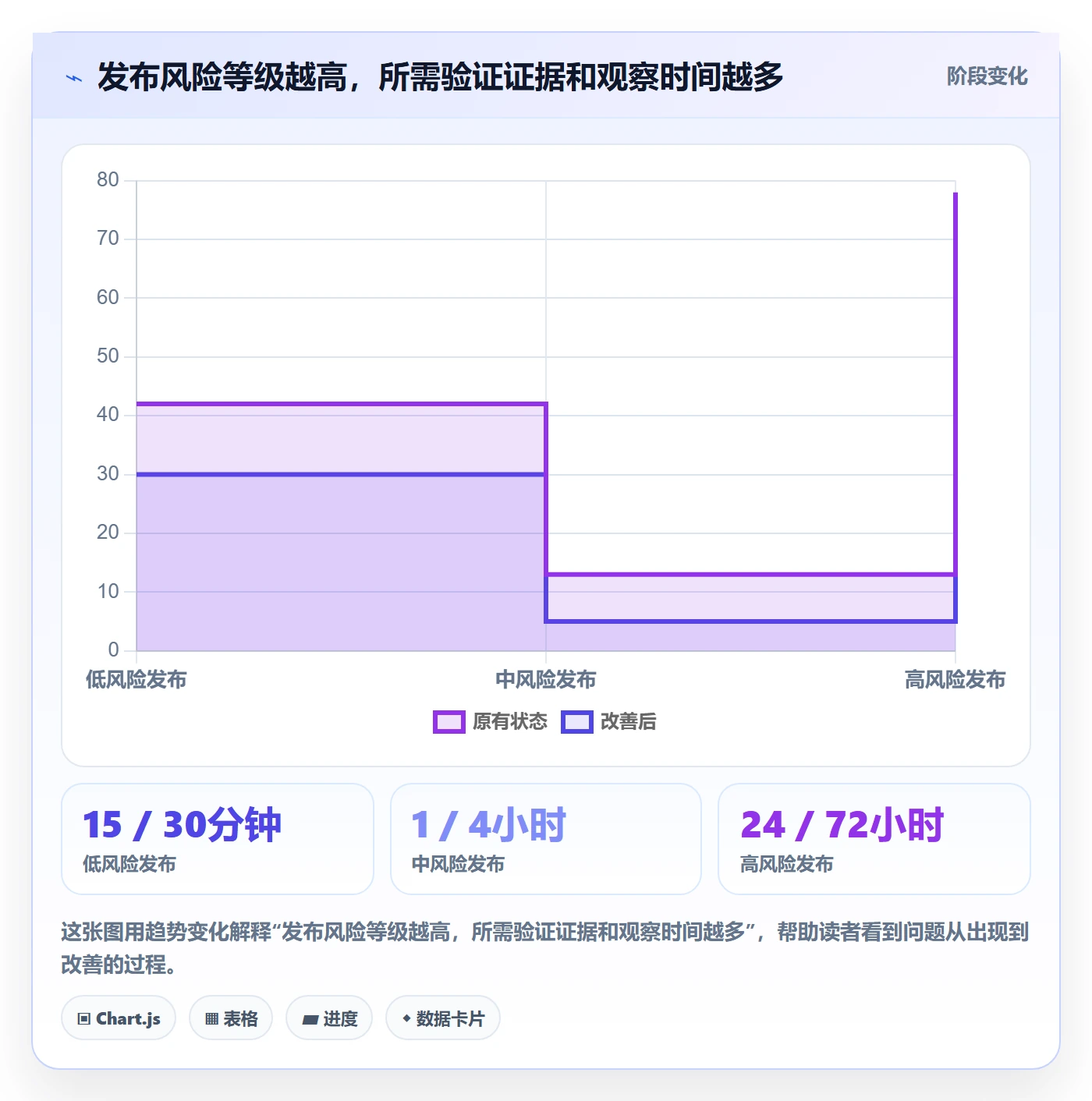Click the 低风险发布 x-axis label

(x=136, y=680)
